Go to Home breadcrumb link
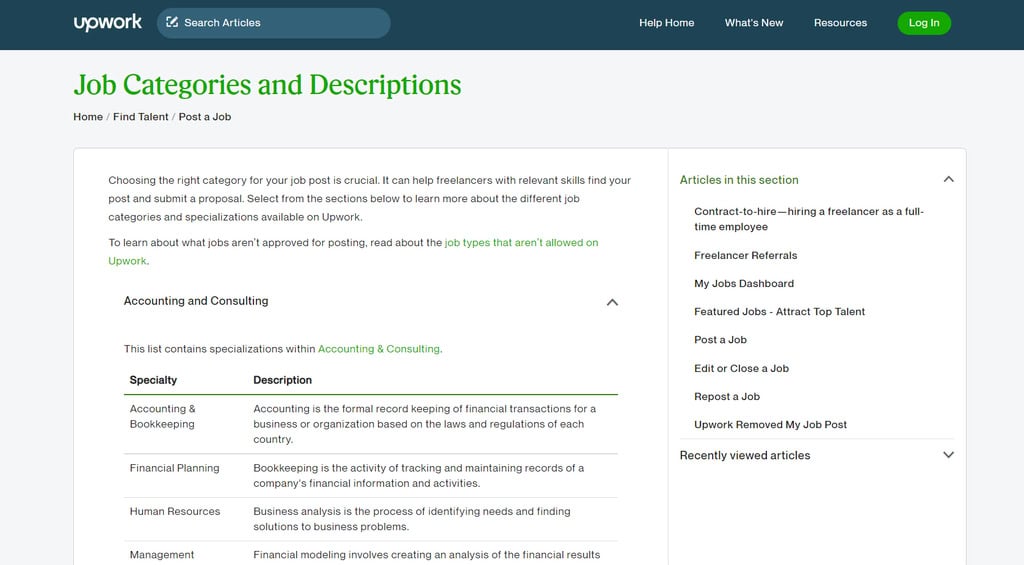 click(88, 117)
